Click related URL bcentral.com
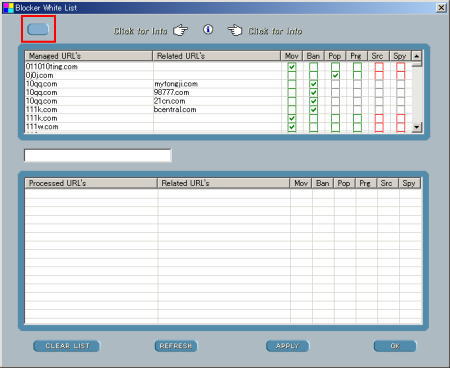This screenshot has height=368, width=450. point(175,110)
